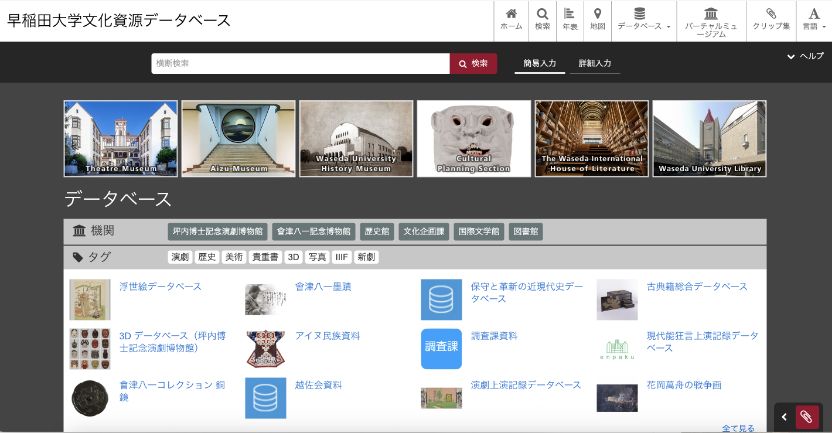Open 保守と革新の近現代史データベース link
832x433 pixels.
(526, 292)
